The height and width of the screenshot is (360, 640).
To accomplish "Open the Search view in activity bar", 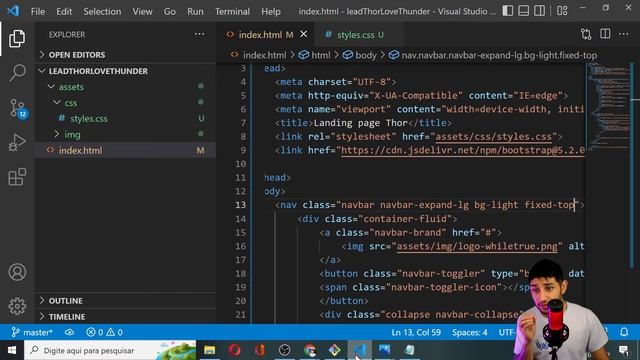I will click(x=17, y=73).
